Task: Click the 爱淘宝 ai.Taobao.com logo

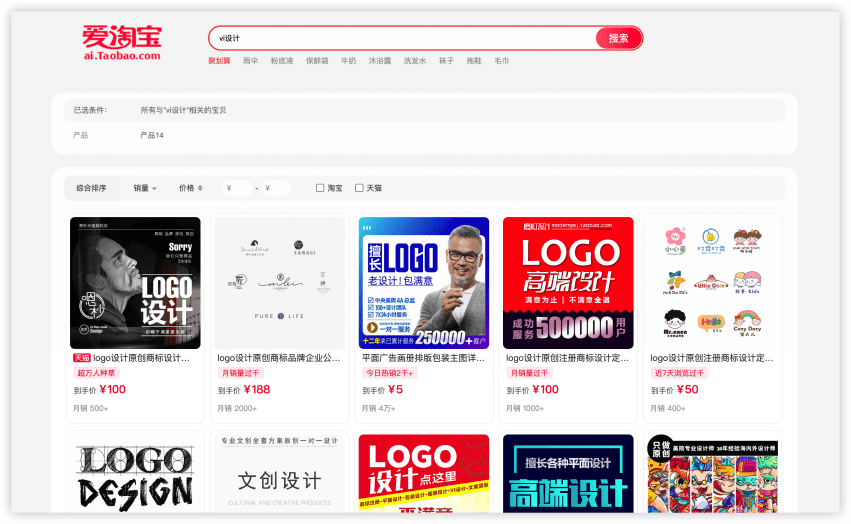Action: 122,43
